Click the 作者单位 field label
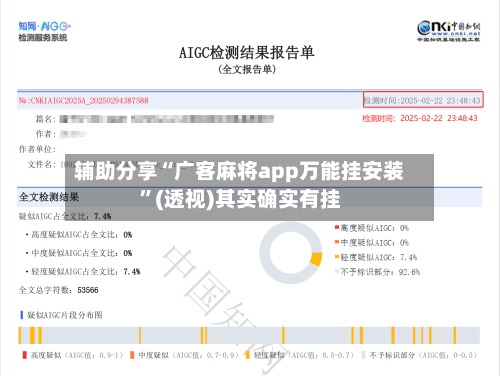 (x=37, y=149)
